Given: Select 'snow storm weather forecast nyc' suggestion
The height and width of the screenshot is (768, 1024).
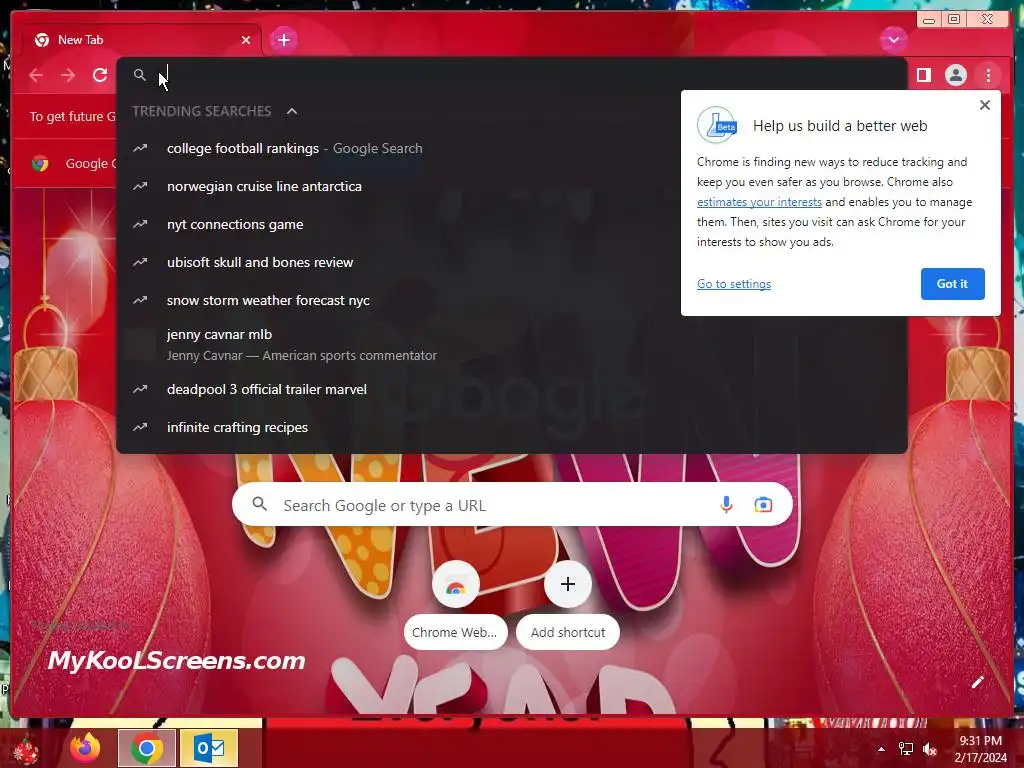Looking at the screenshot, I should [512, 300].
